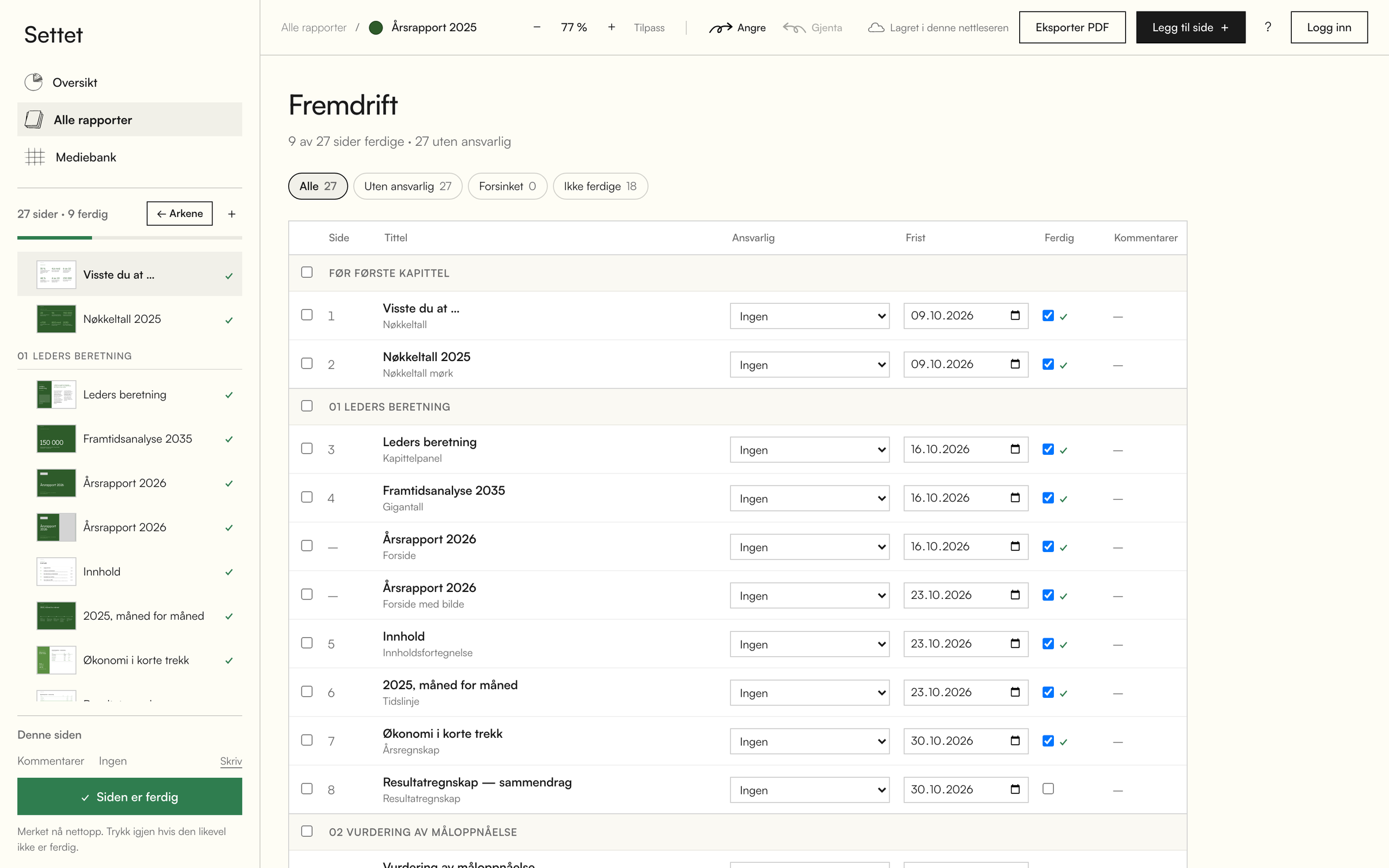Click the Mediebank grid icon
Image resolution: width=1389 pixels, height=868 pixels.
tap(35, 157)
